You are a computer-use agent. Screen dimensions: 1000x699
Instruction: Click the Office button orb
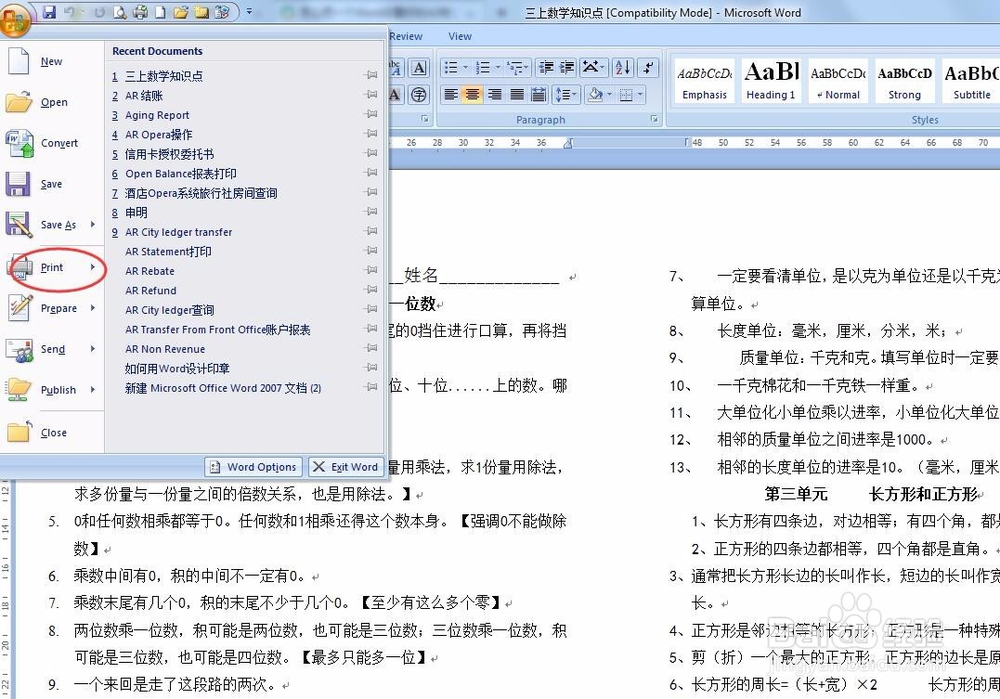pyautogui.click(x=15, y=19)
